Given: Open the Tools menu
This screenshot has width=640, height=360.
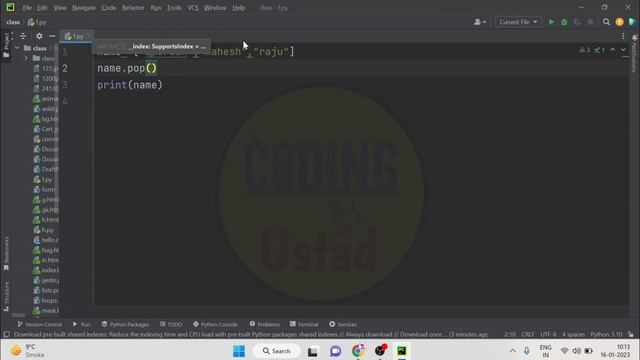Looking at the screenshot, I should click(174, 8).
